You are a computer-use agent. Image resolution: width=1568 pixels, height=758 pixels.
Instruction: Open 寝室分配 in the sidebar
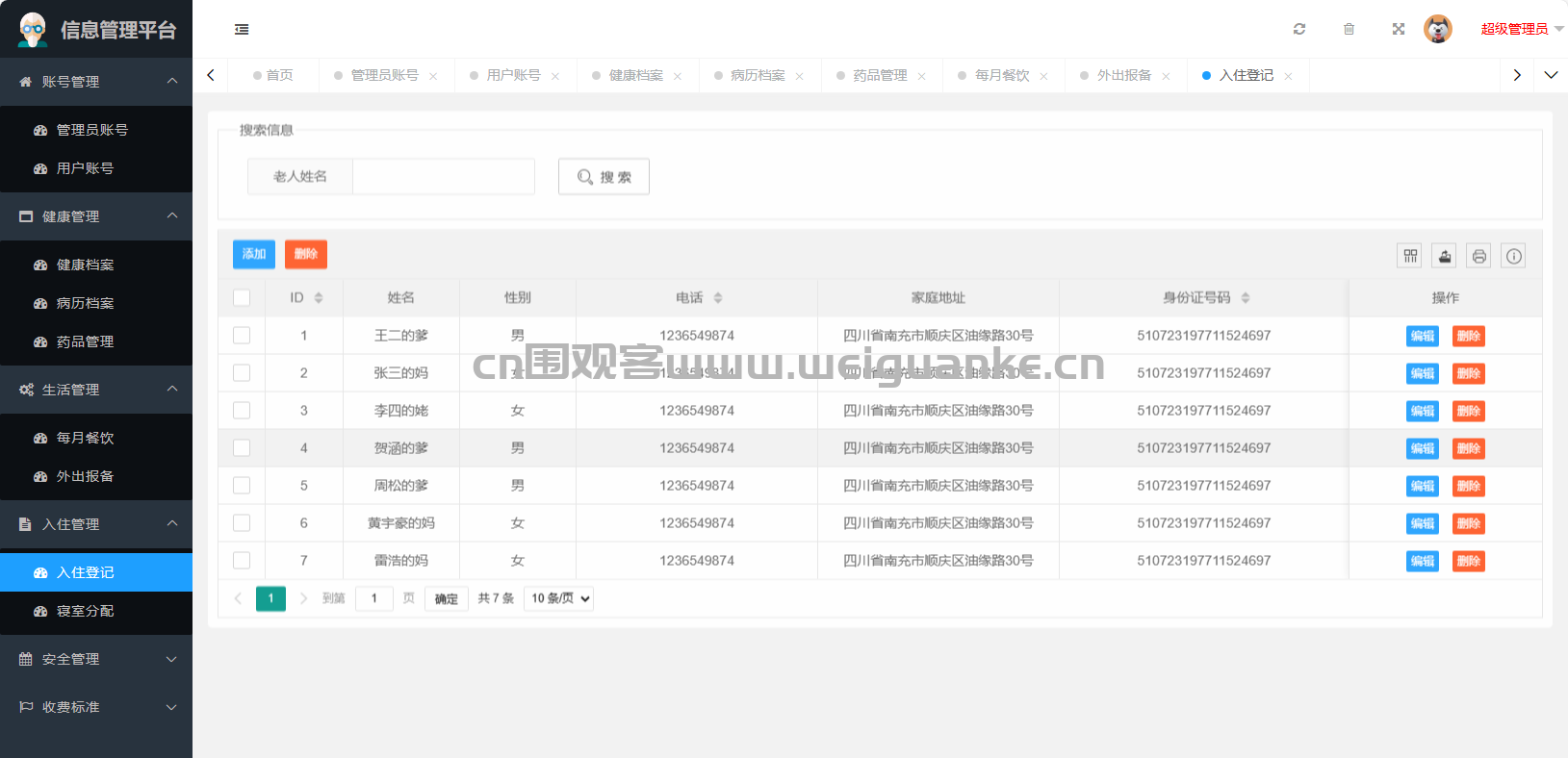(x=96, y=611)
